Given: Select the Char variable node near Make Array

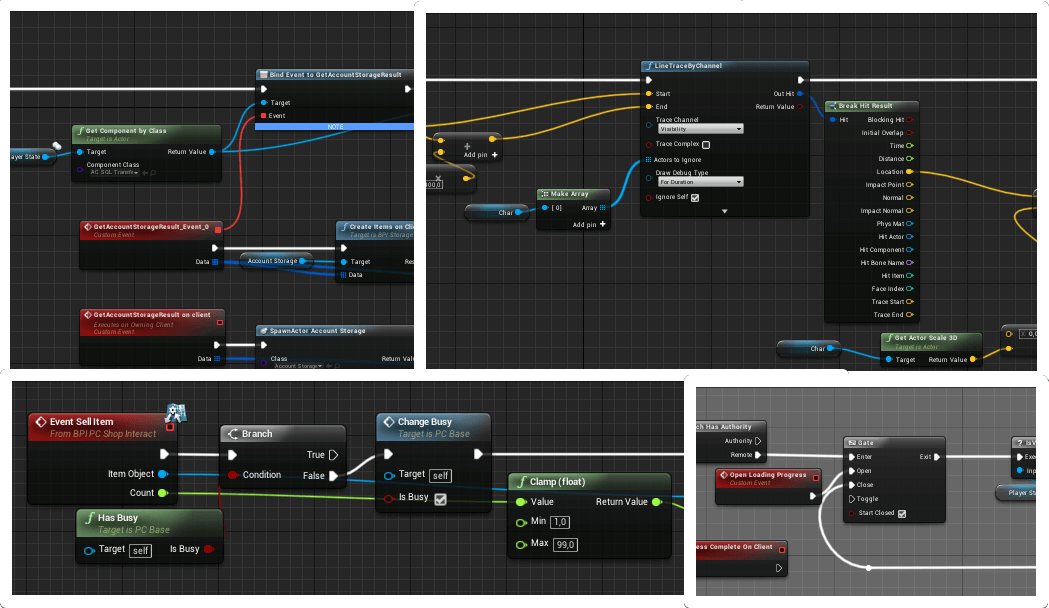Looking at the screenshot, I should [495, 213].
